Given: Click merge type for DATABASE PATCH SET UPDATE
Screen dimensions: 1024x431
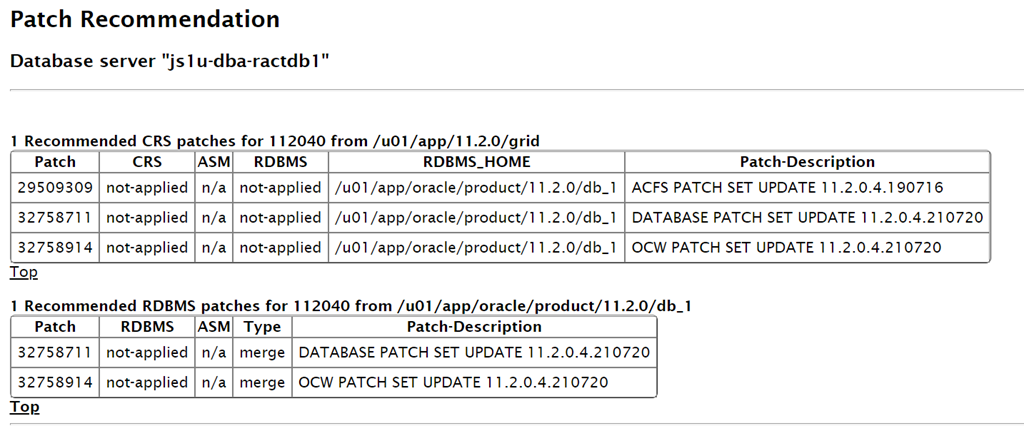Looking at the screenshot, I should [x=262, y=353].
